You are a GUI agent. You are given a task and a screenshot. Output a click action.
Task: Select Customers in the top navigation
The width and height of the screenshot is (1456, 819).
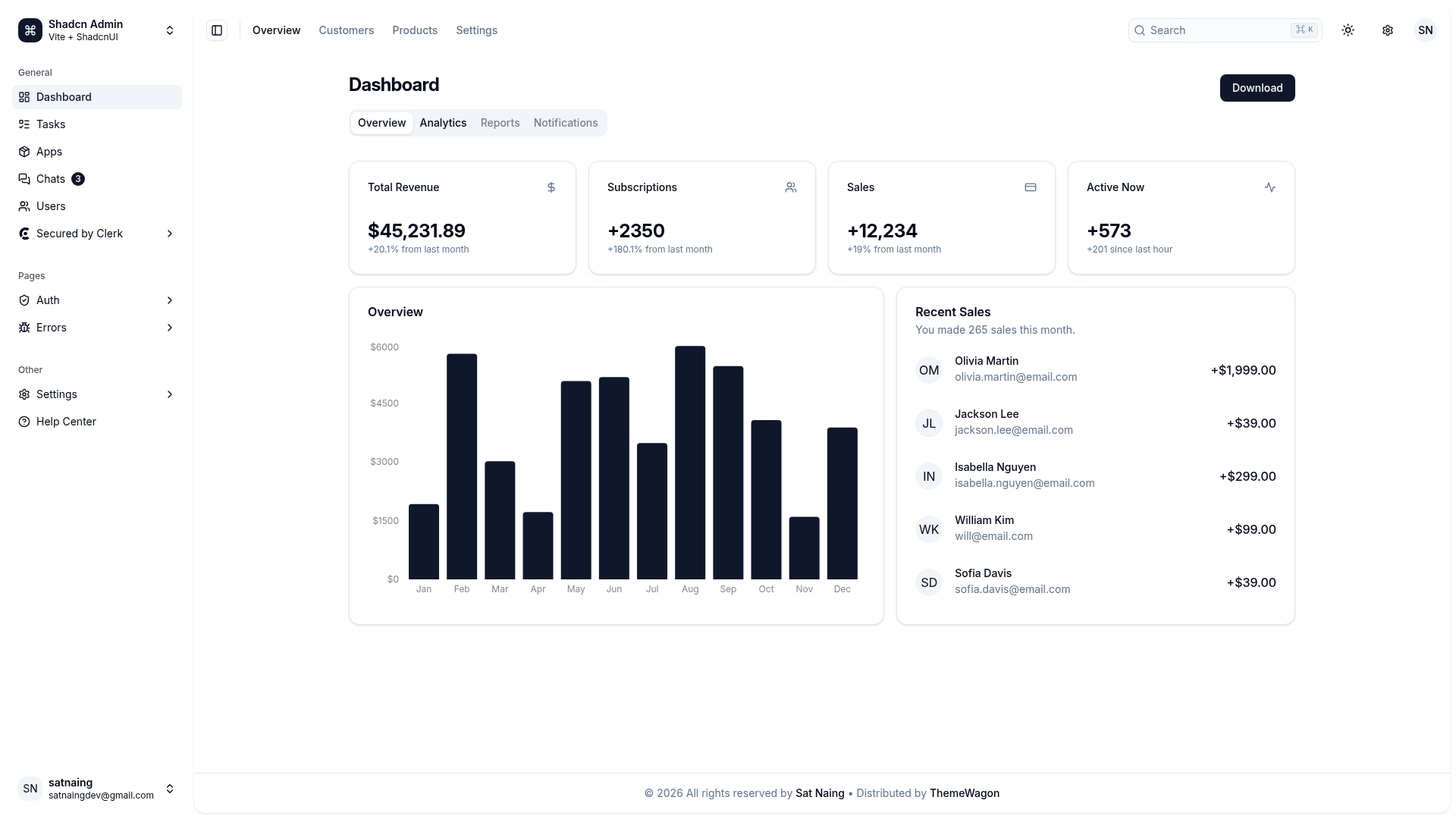(x=346, y=30)
